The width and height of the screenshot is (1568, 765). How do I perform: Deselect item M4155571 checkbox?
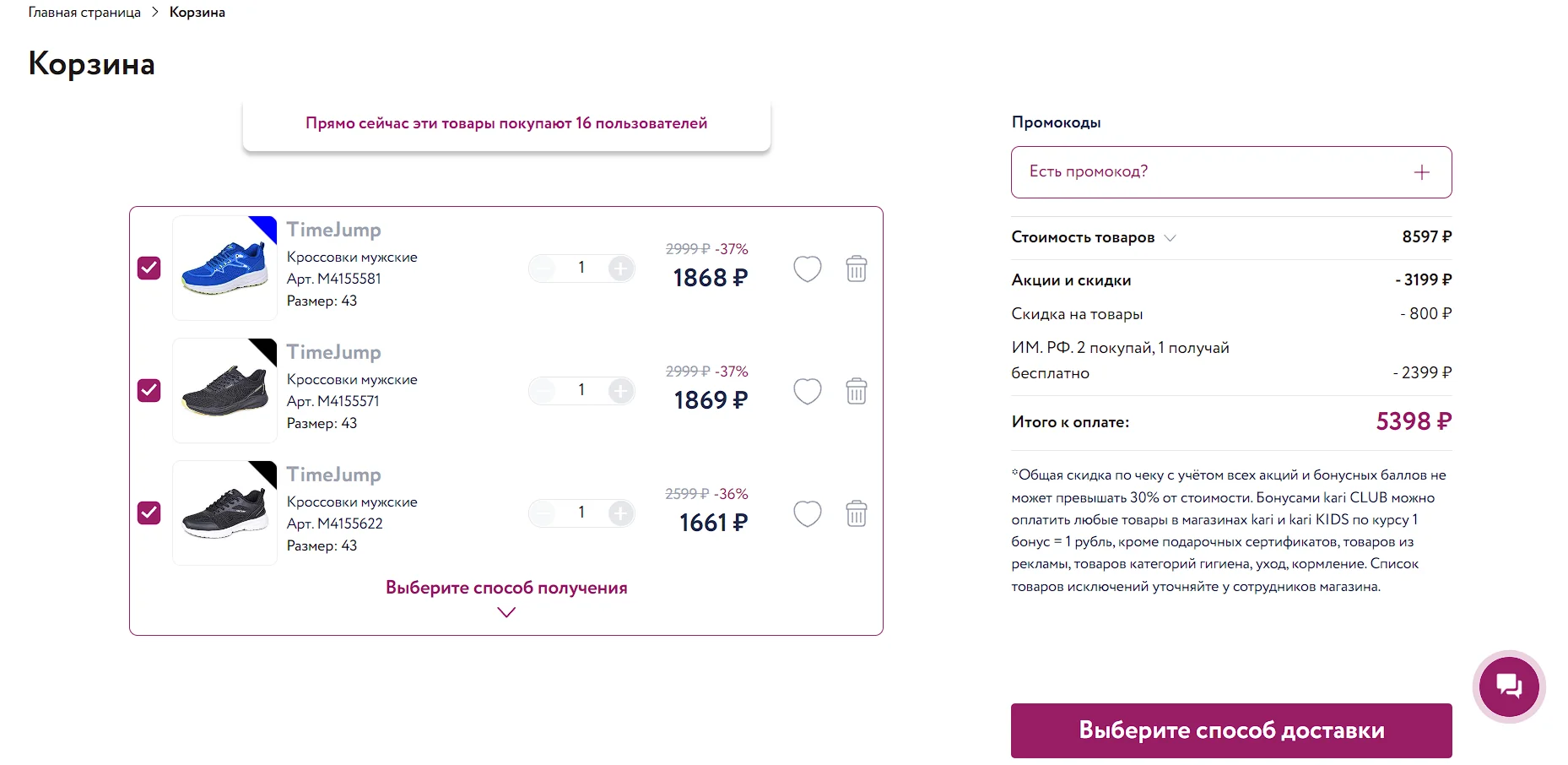click(149, 391)
